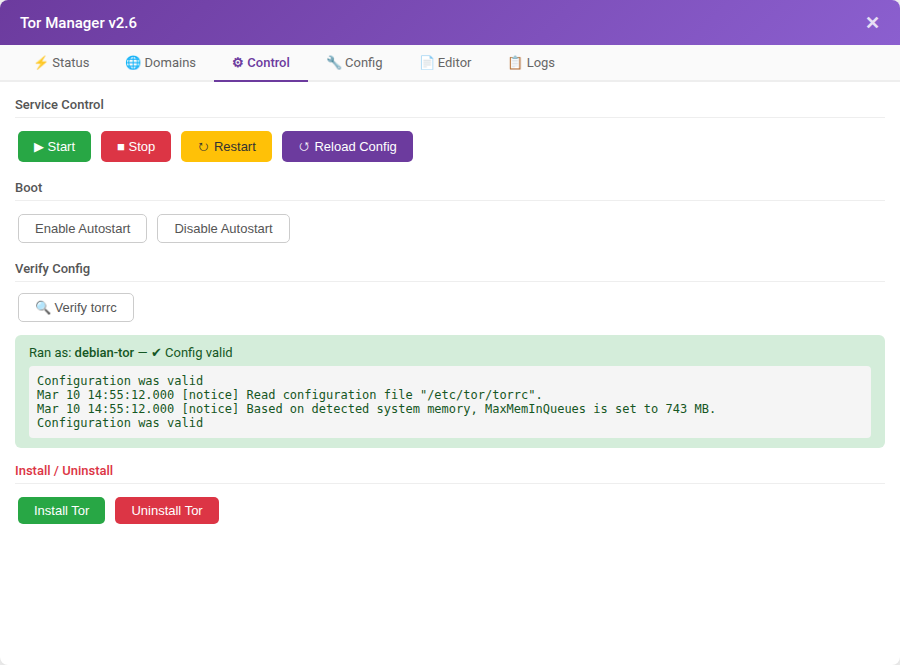The width and height of the screenshot is (900, 665).
Task: Stop the Tor service
Action: click(x=136, y=146)
